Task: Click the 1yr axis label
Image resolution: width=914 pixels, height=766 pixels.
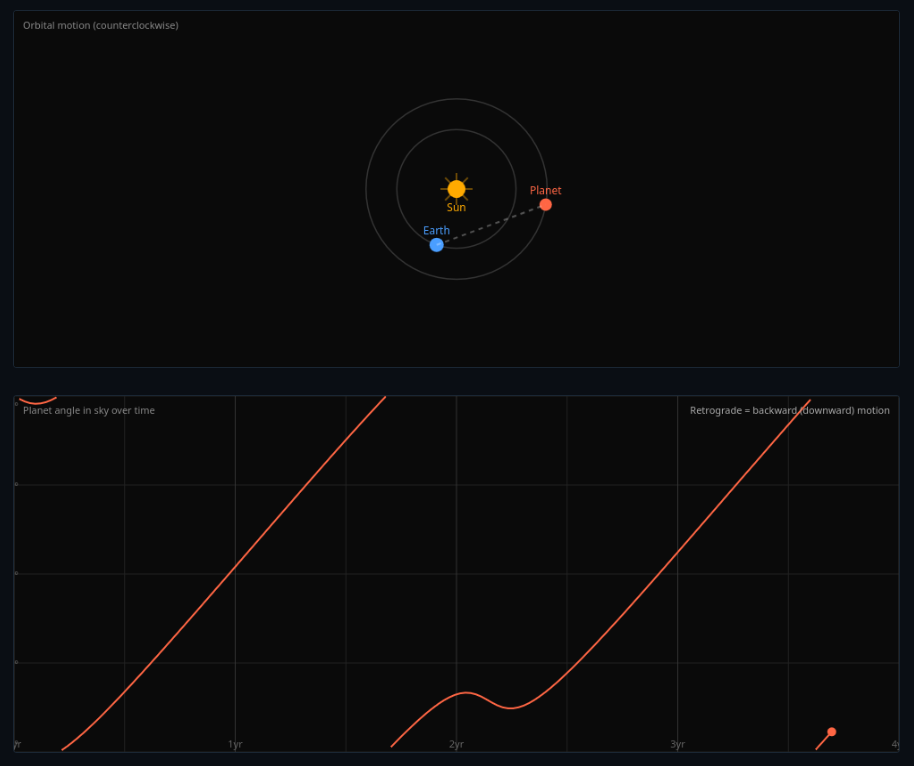Action: click(x=235, y=744)
